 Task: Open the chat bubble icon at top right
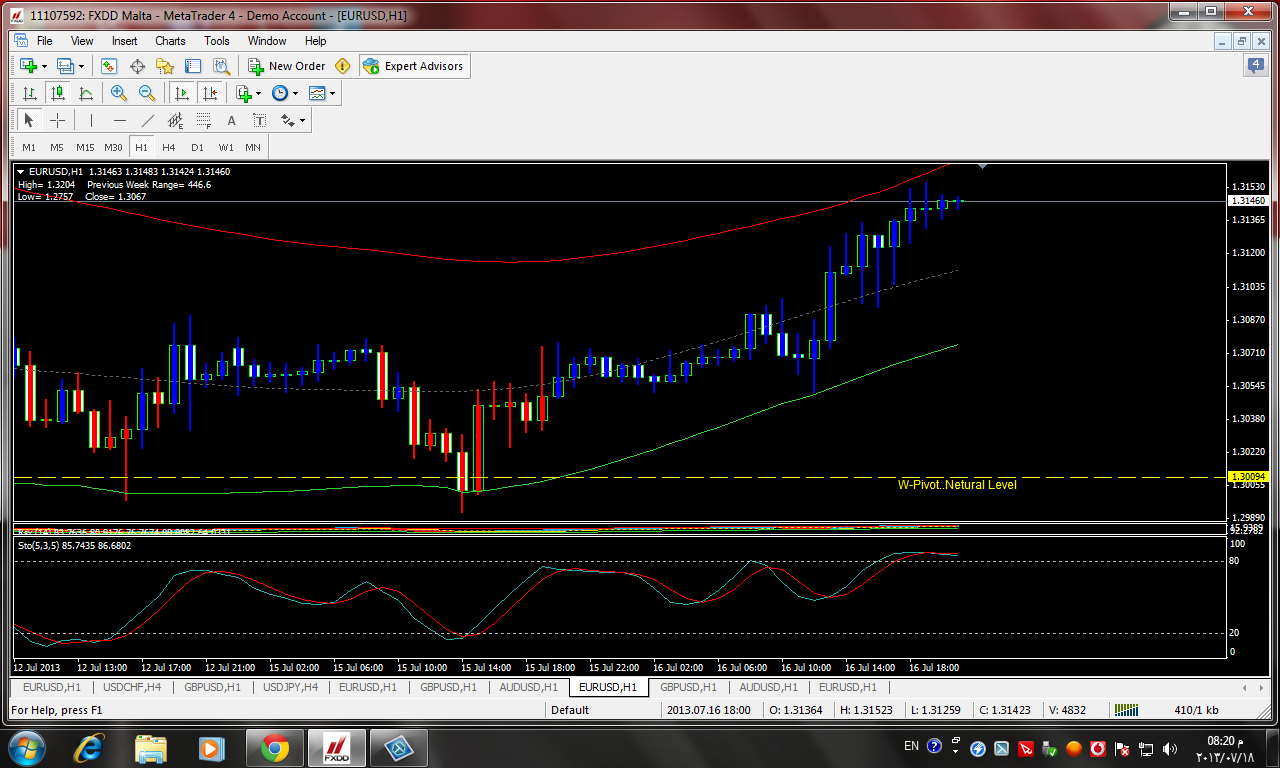pos(1255,66)
